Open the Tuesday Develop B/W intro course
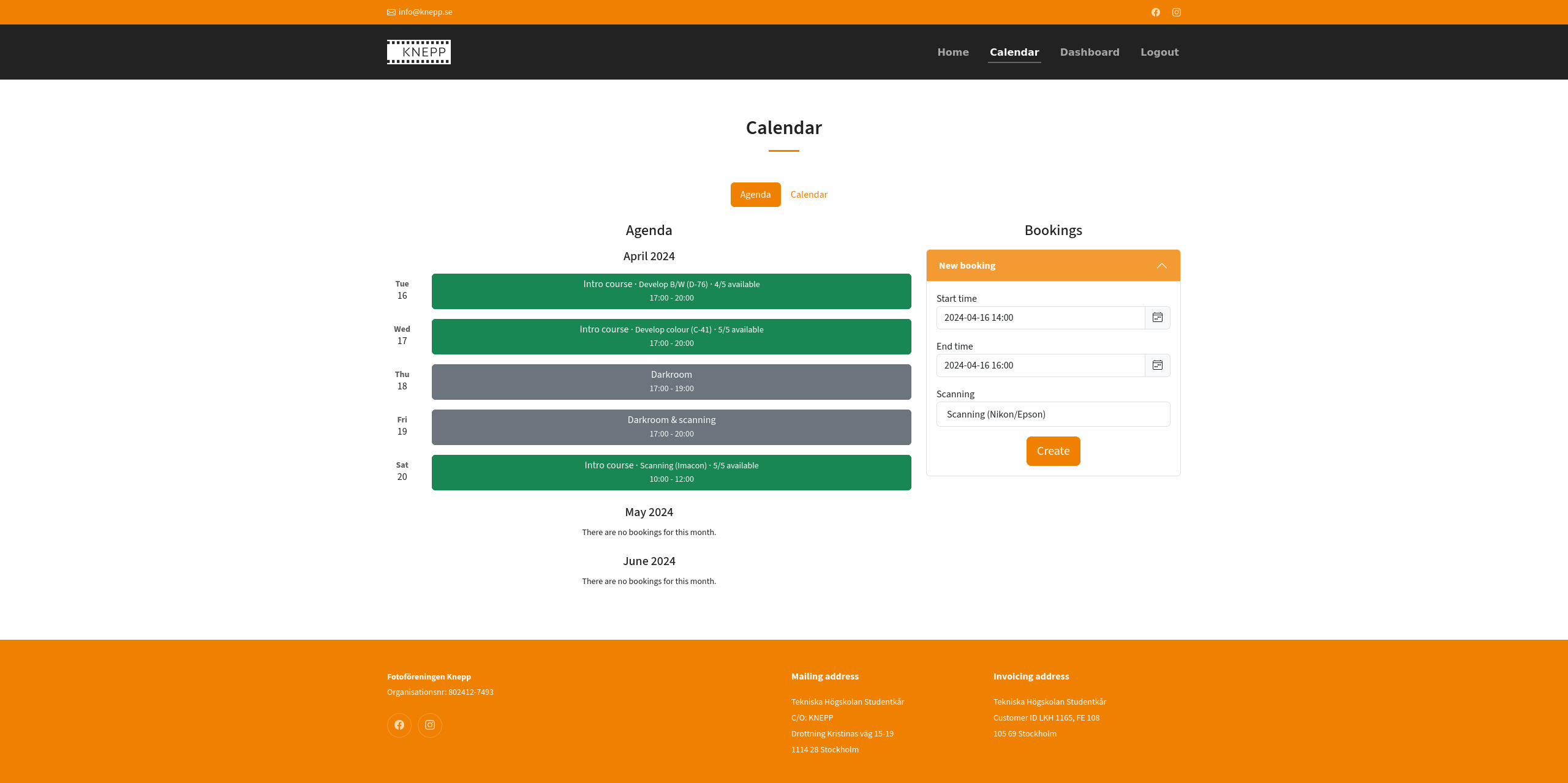The height and width of the screenshot is (783, 1568). click(671, 291)
